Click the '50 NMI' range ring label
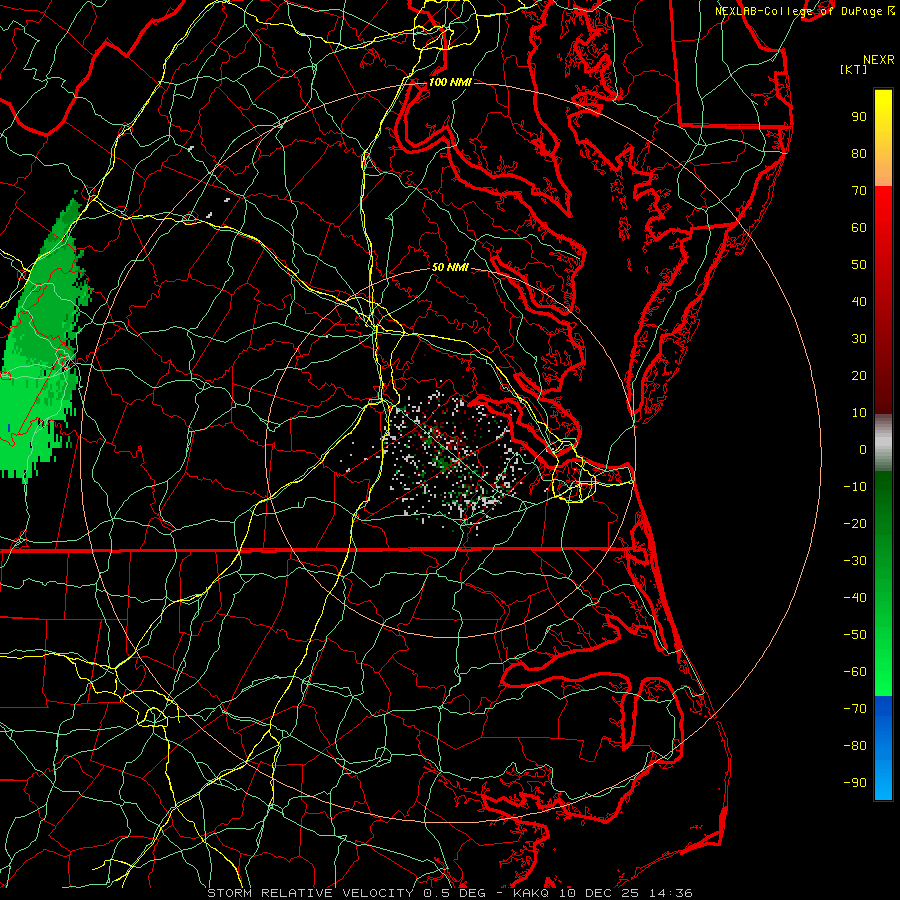The width and height of the screenshot is (900, 900). pyautogui.click(x=450, y=267)
